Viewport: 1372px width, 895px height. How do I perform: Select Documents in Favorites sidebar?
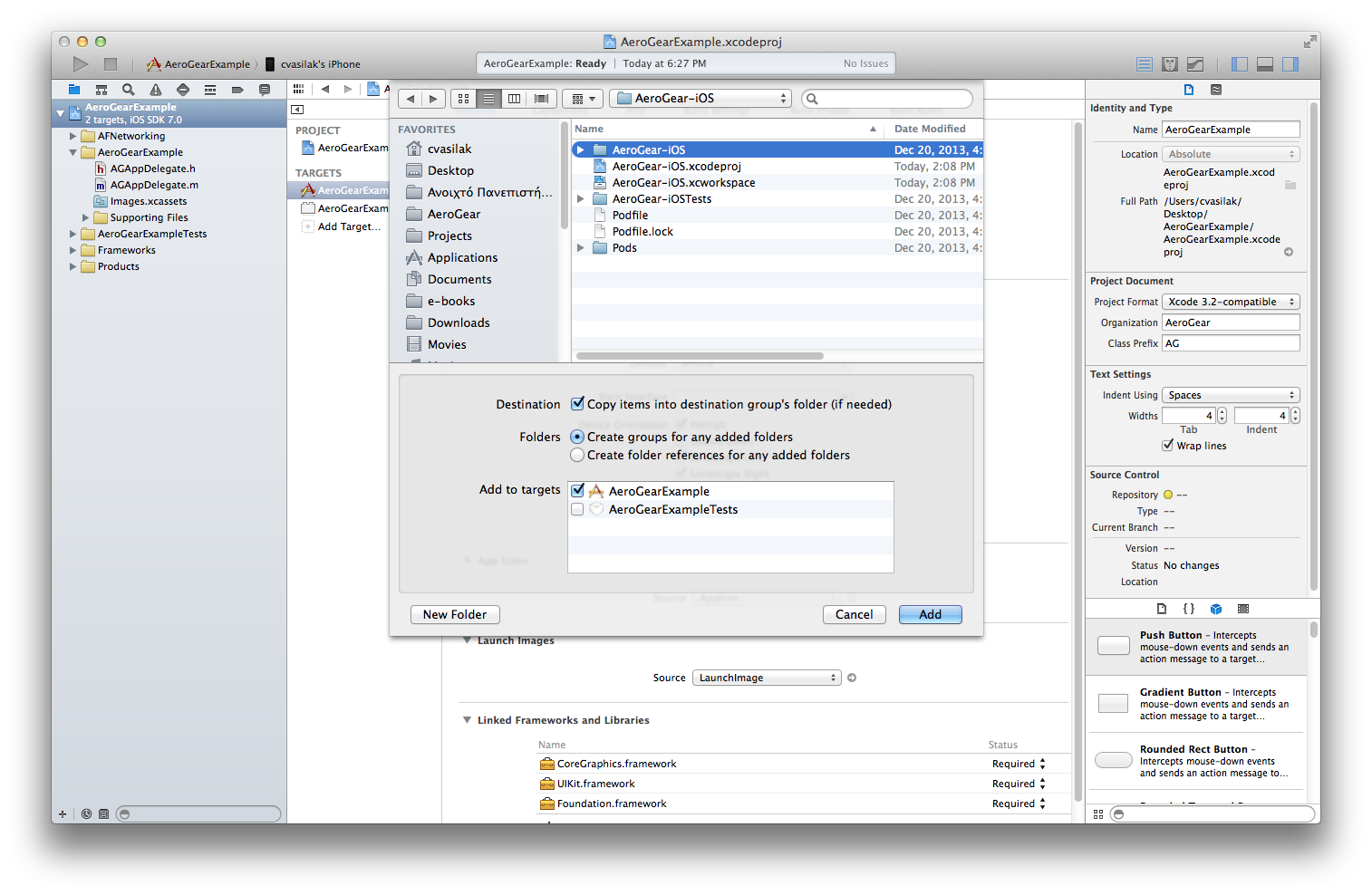click(x=459, y=279)
